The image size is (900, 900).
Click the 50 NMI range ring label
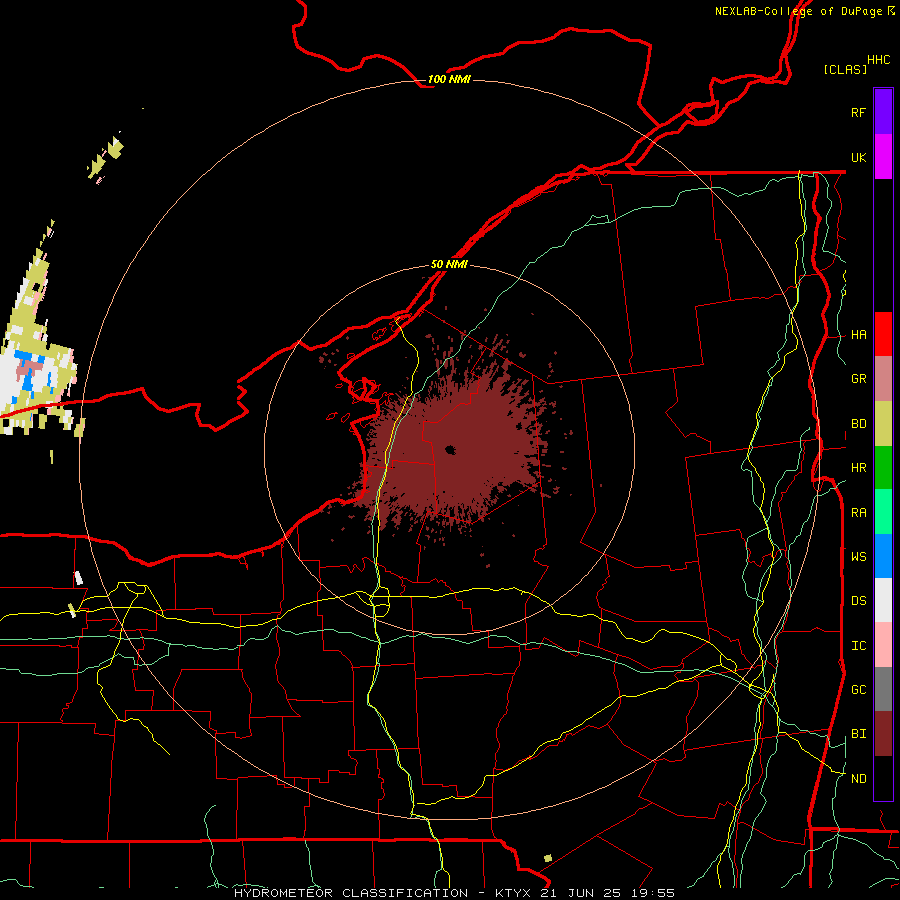click(449, 265)
